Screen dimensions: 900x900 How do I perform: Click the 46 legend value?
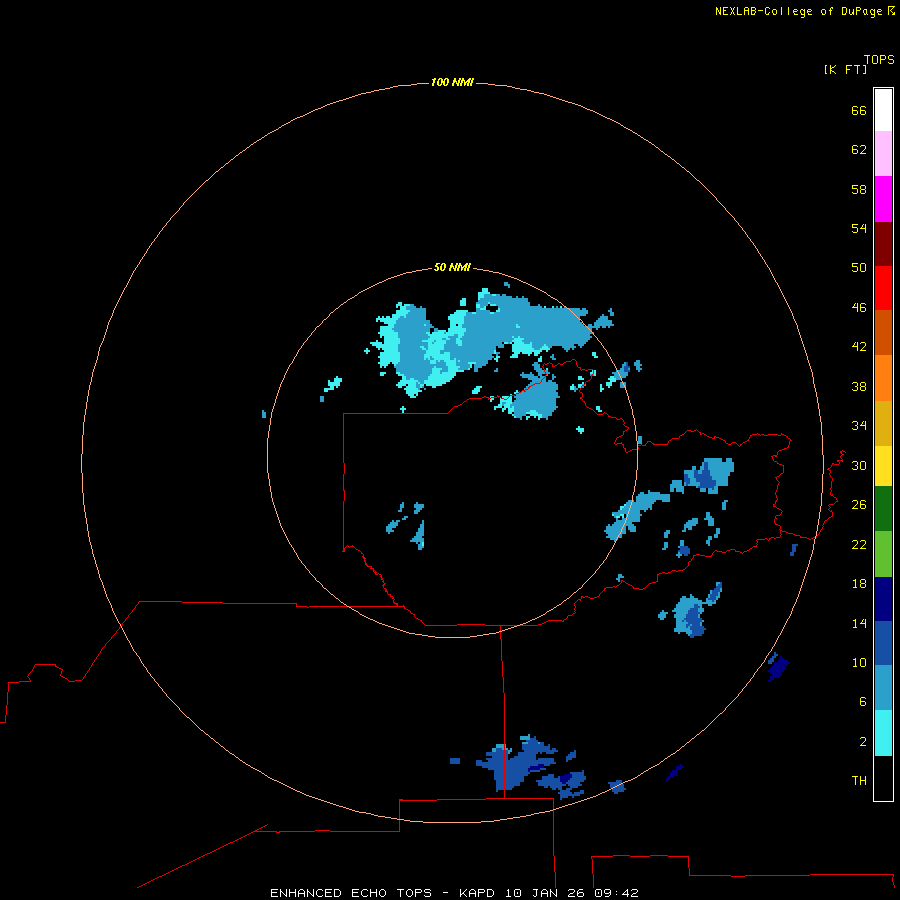point(859,308)
